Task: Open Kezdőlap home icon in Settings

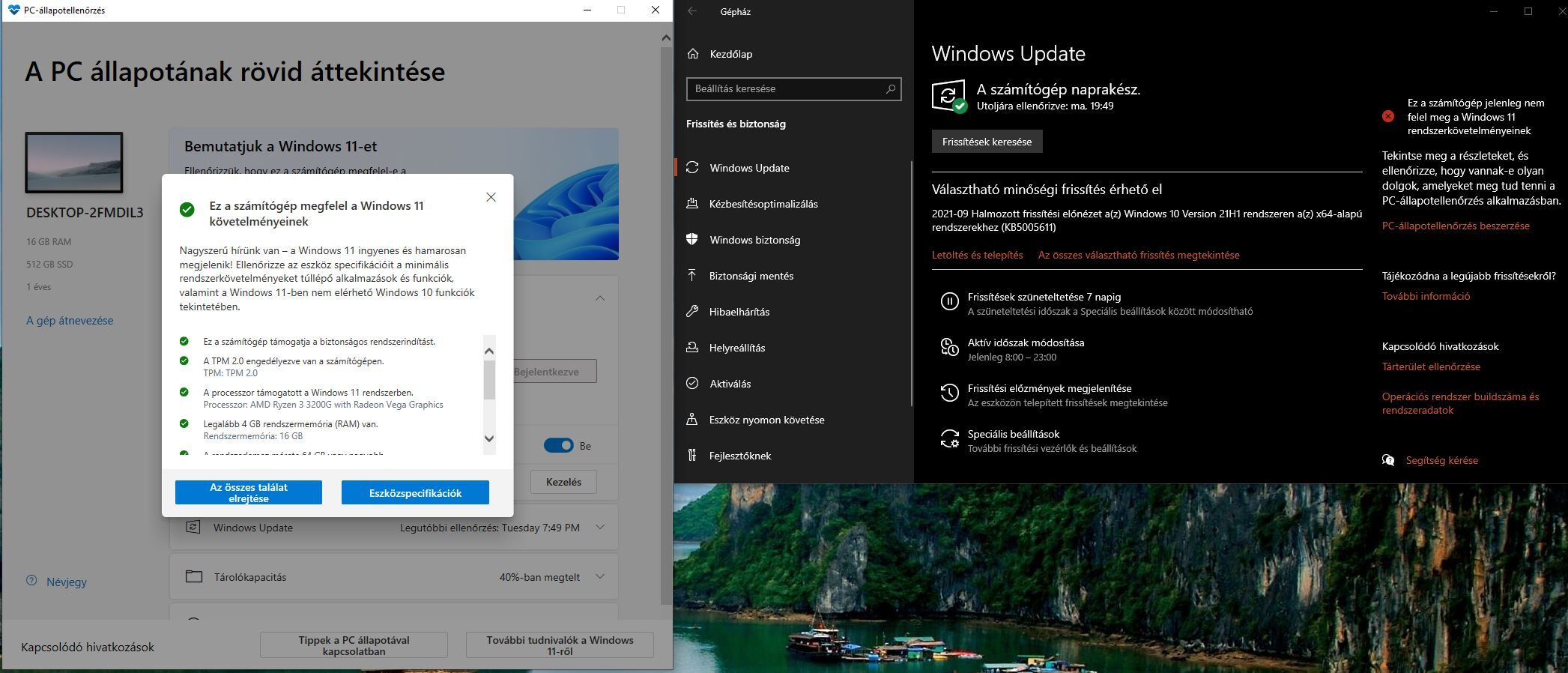Action: coord(693,54)
